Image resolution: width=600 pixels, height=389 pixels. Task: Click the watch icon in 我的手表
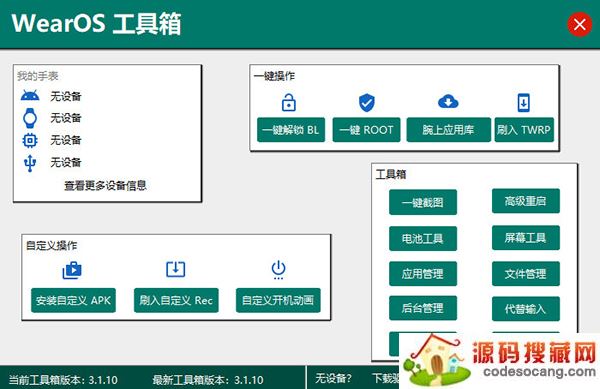point(30,118)
